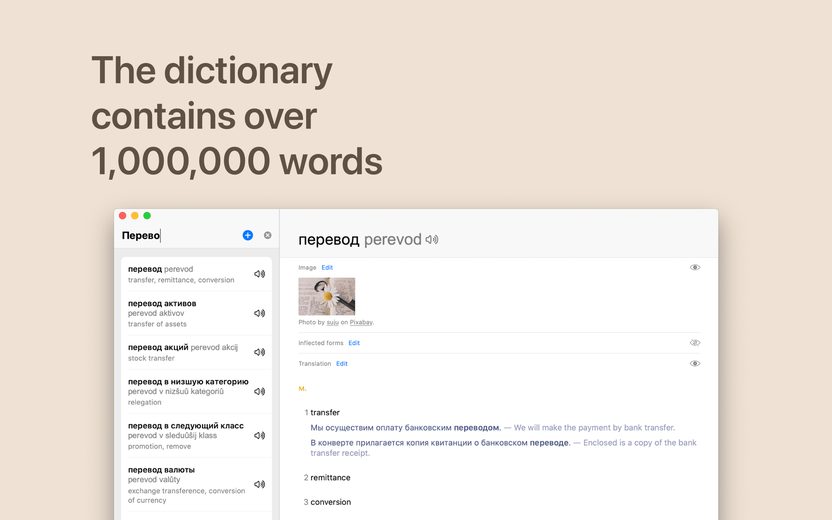Select the перевод акций result
Viewport: 832px width, 520px height.
196,352
